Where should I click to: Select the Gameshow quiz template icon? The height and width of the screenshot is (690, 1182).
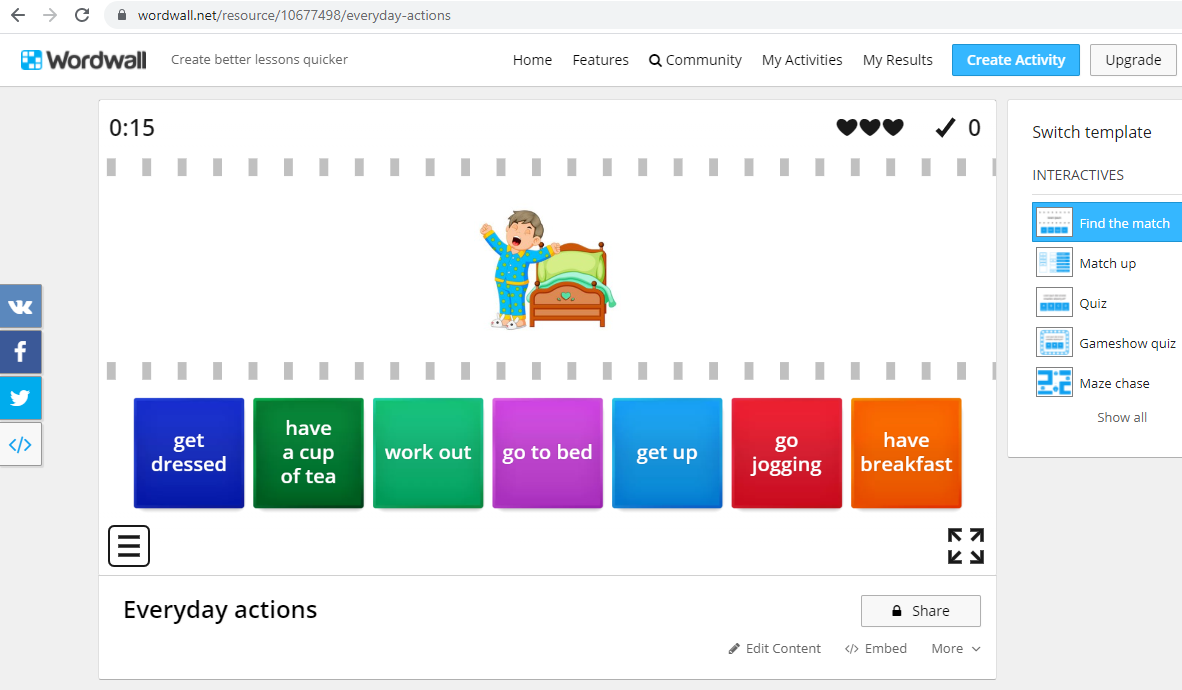[1054, 342]
